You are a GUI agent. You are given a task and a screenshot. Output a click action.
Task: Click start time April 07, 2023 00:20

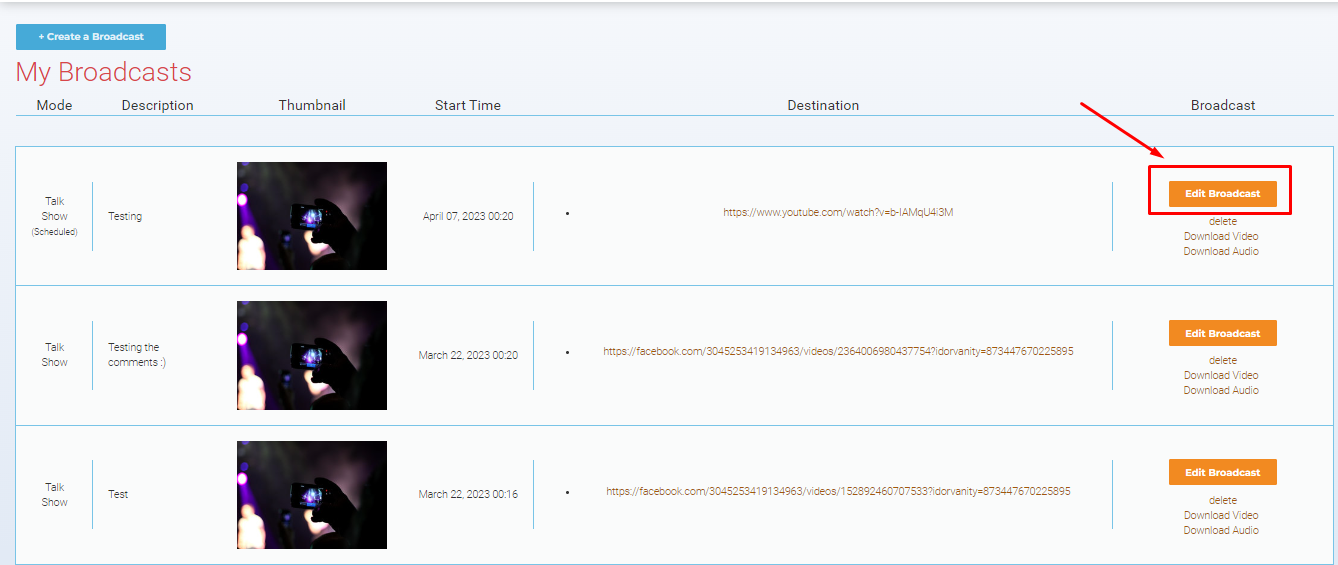[468, 216]
